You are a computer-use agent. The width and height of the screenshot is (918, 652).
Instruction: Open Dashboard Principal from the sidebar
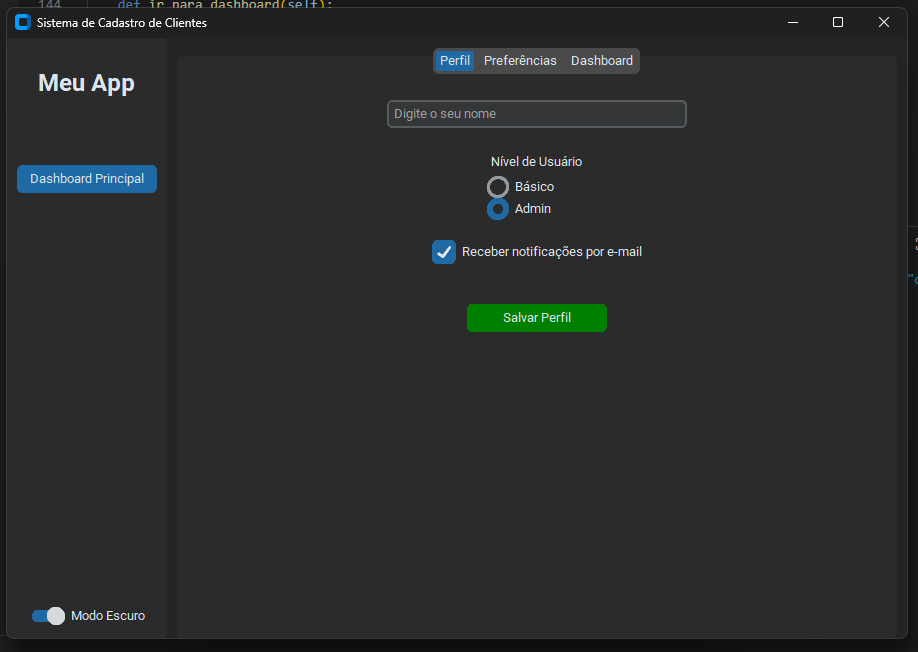(87, 179)
